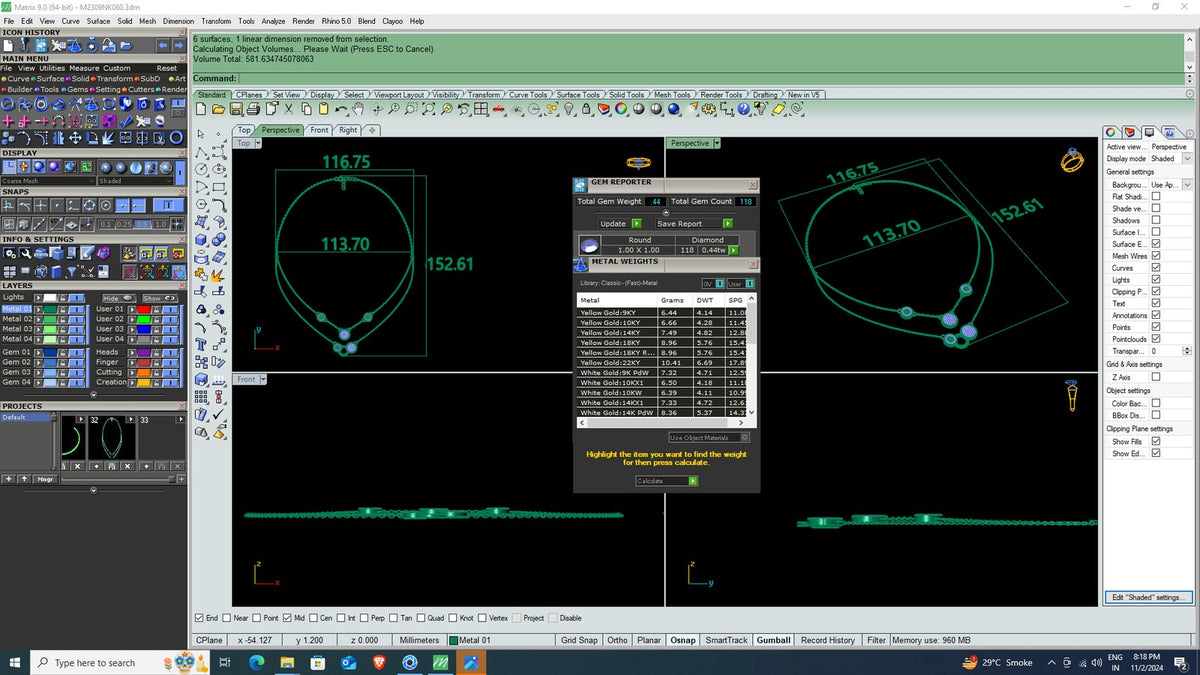The image size is (1200, 675).
Task: Uncheck Mesh Wires in display settings
Action: tap(1156, 256)
